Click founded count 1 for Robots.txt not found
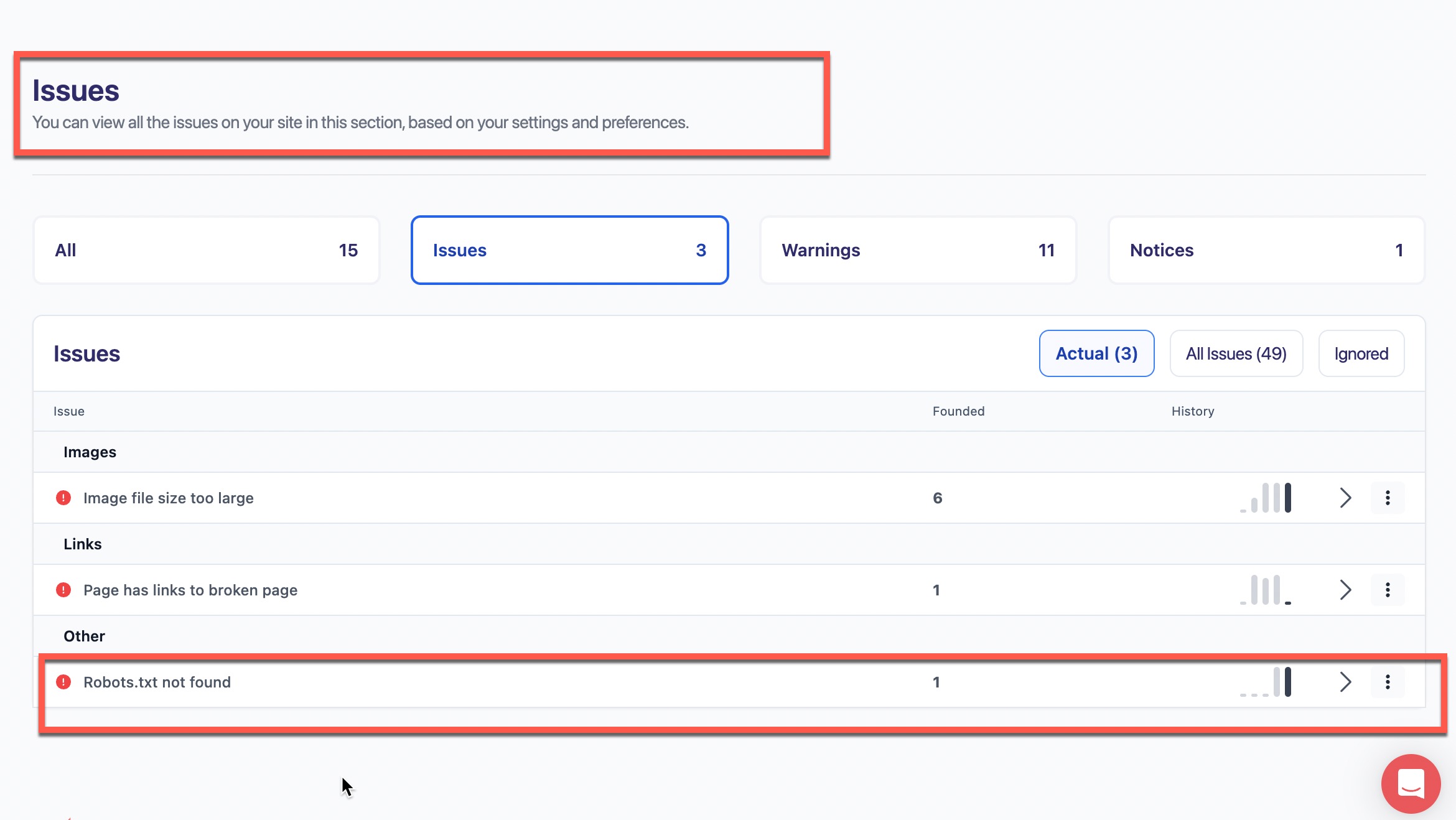The image size is (1456, 820). click(936, 682)
